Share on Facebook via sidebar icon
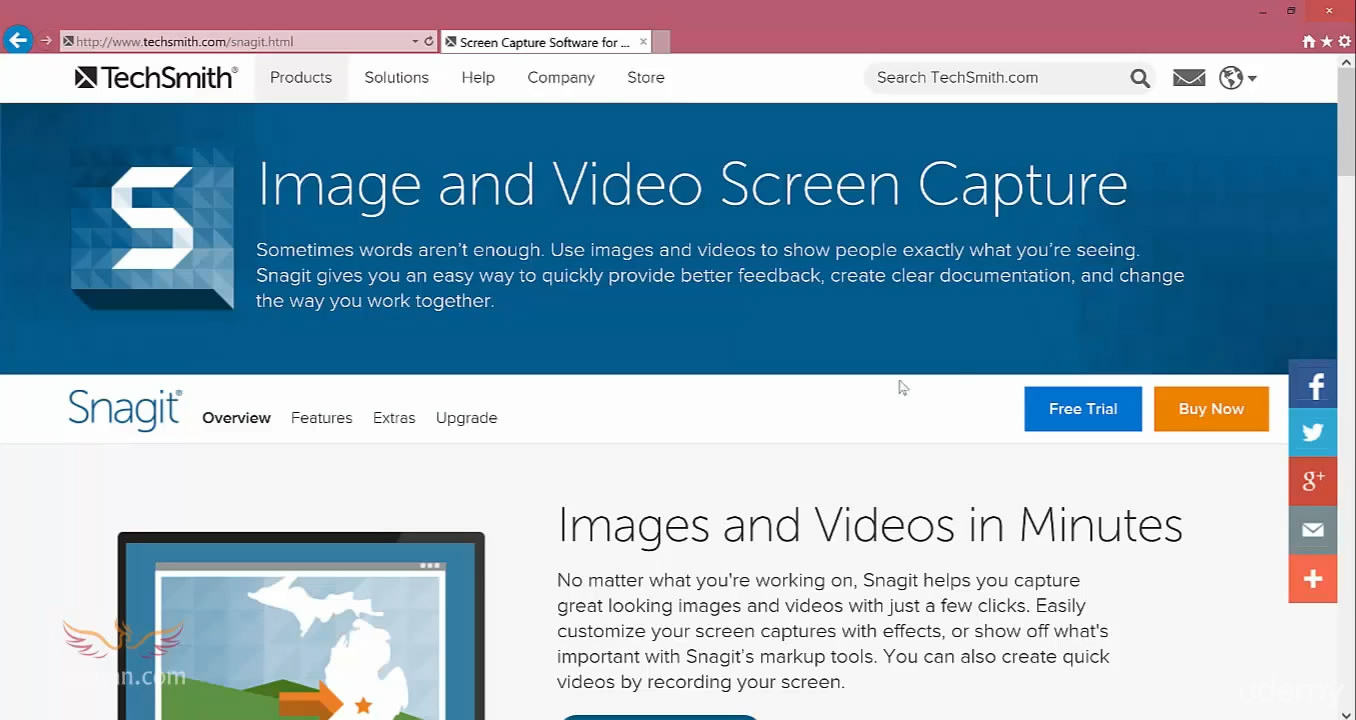Image resolution: width=1356 pixels, height=720 pixels. (1313, 384)
